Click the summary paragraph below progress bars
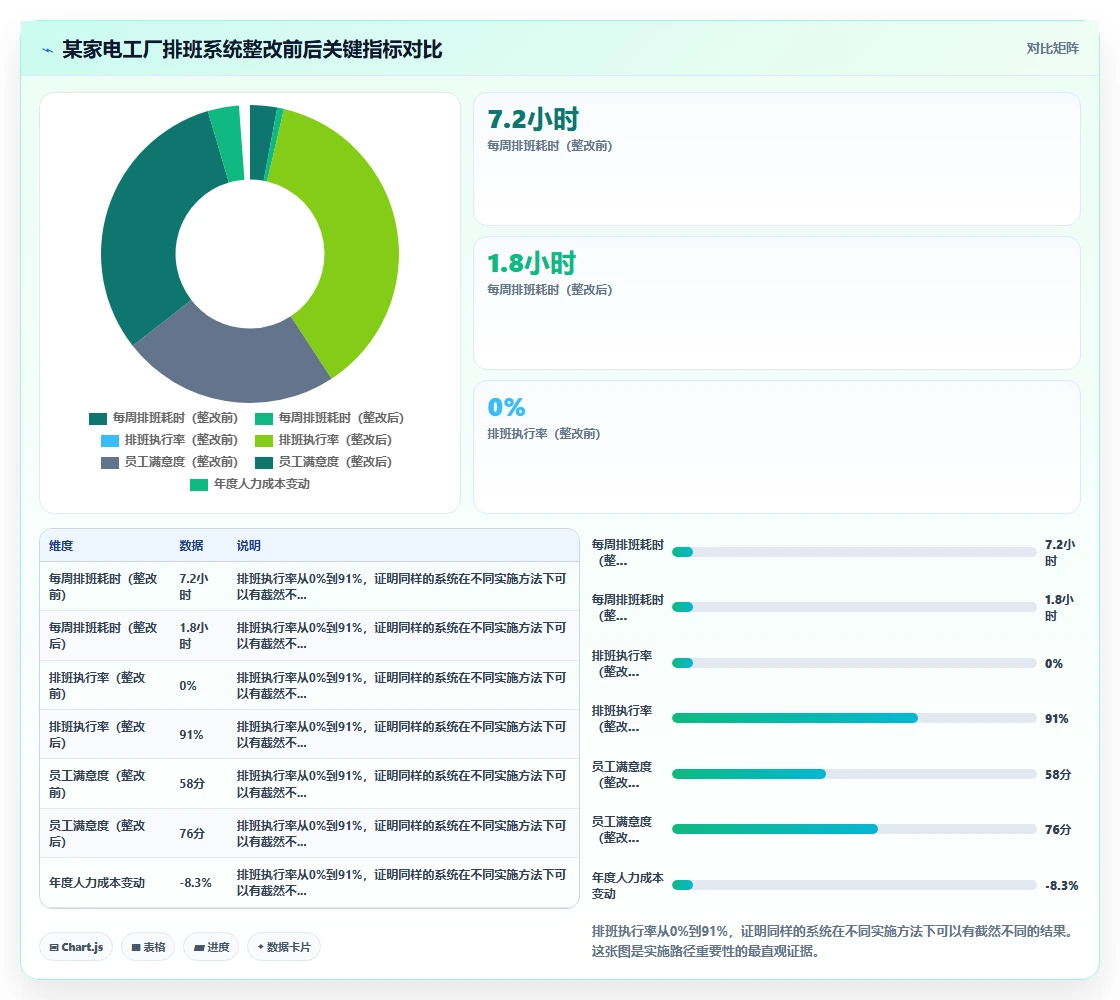 (834, 941)
